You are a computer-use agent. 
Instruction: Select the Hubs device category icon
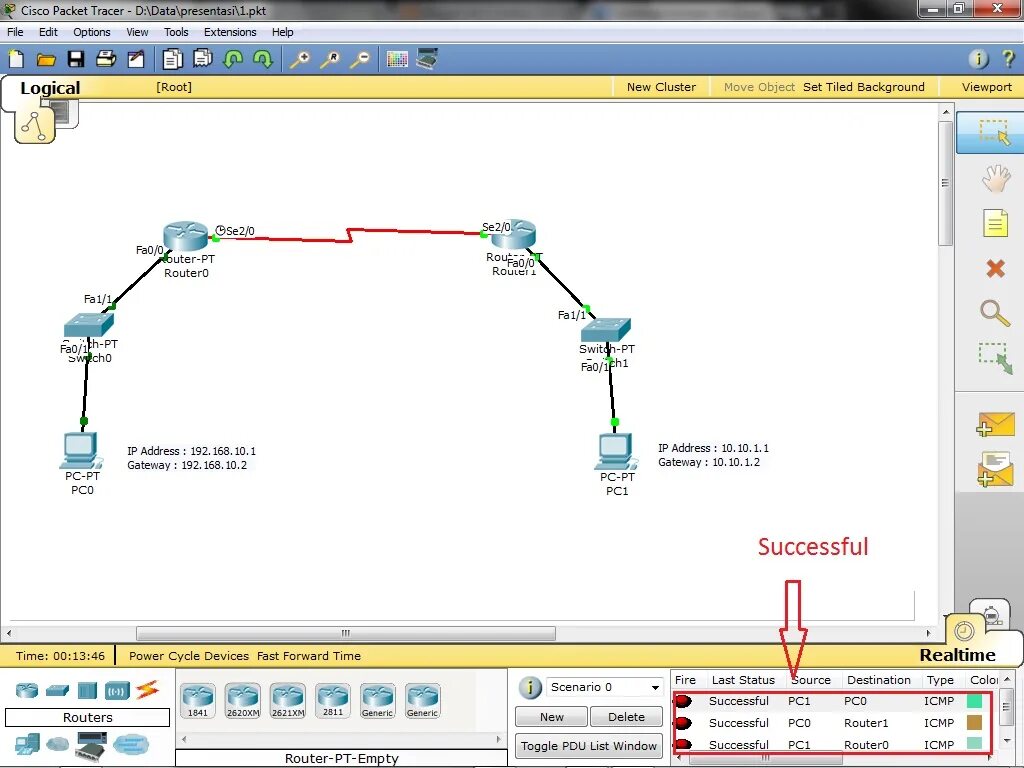[x=87, y=690]
